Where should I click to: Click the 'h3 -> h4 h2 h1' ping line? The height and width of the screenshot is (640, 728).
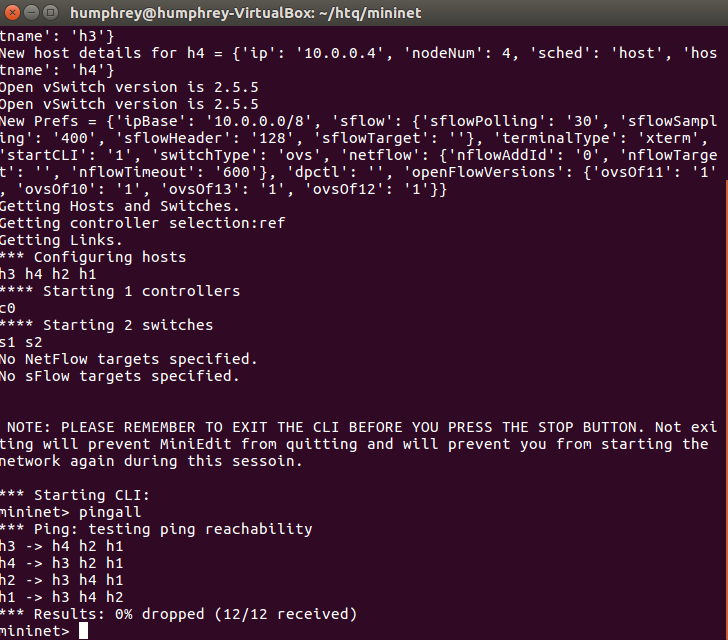tap(61, 546)
